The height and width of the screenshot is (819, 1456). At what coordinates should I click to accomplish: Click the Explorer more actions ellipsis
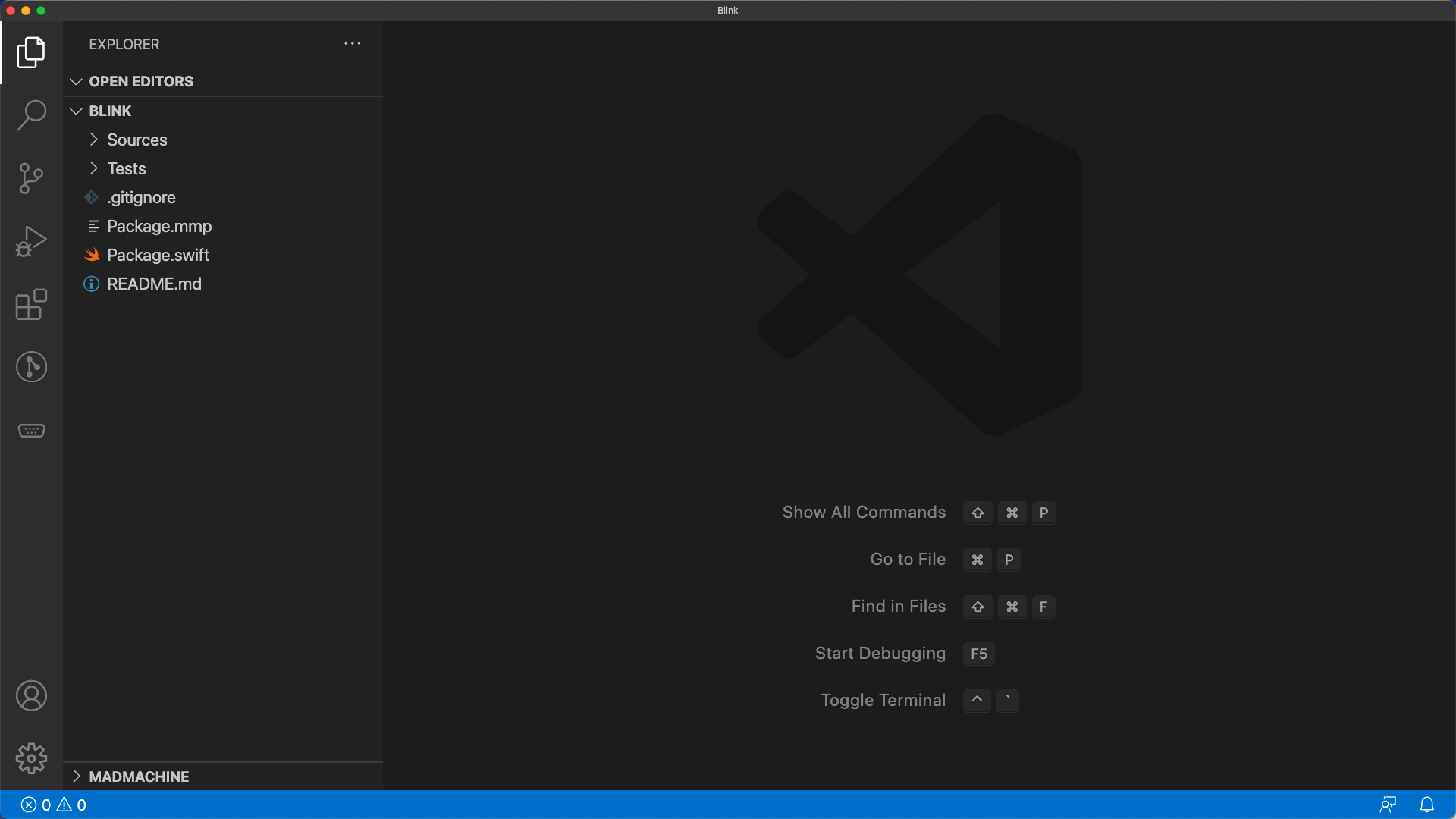353,44
